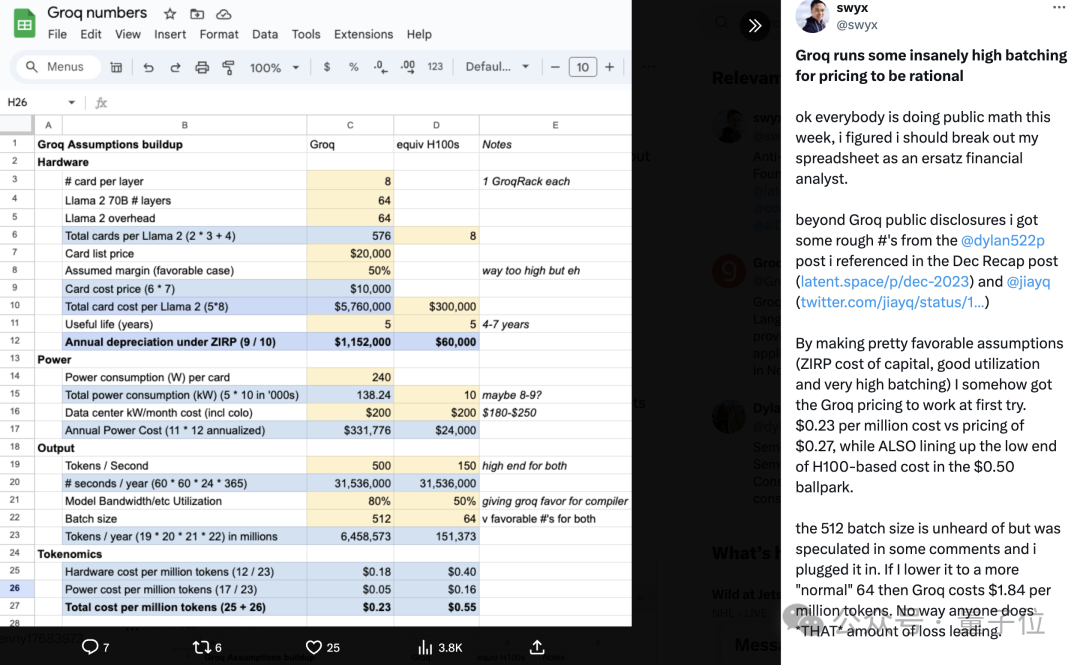Click the undo arrow in Sheets toolbar

click(148, 67)
